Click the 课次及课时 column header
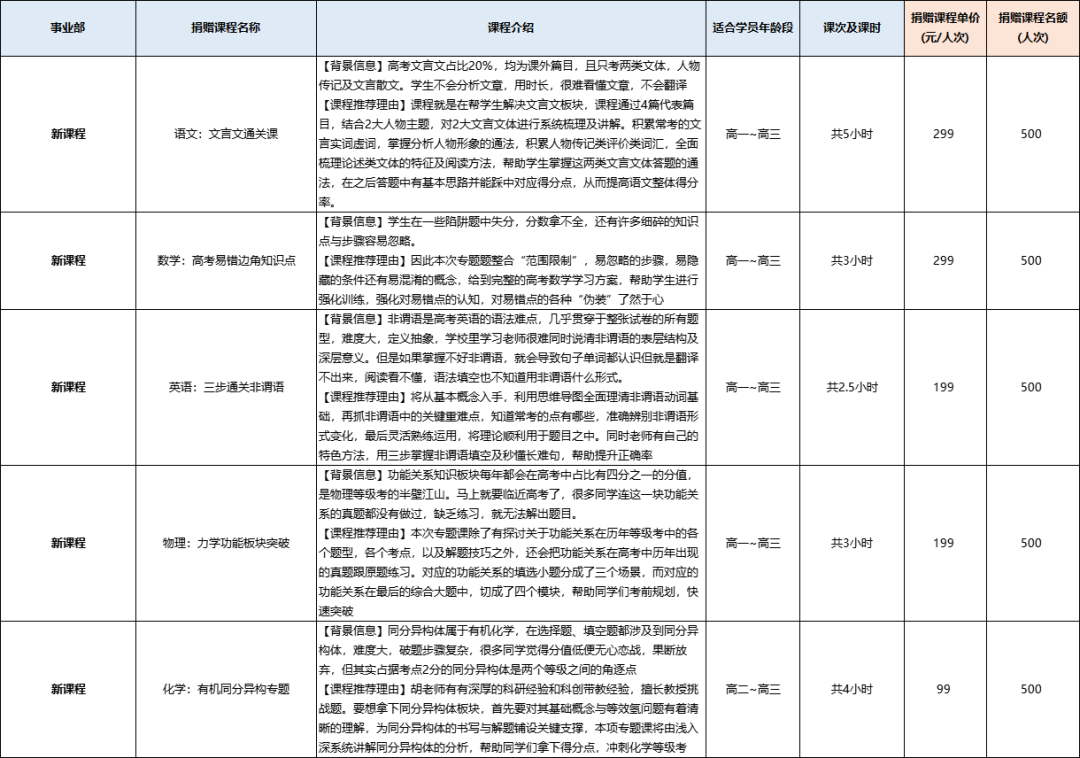This screenshot has width=1080, height=758. coord(851,28)
